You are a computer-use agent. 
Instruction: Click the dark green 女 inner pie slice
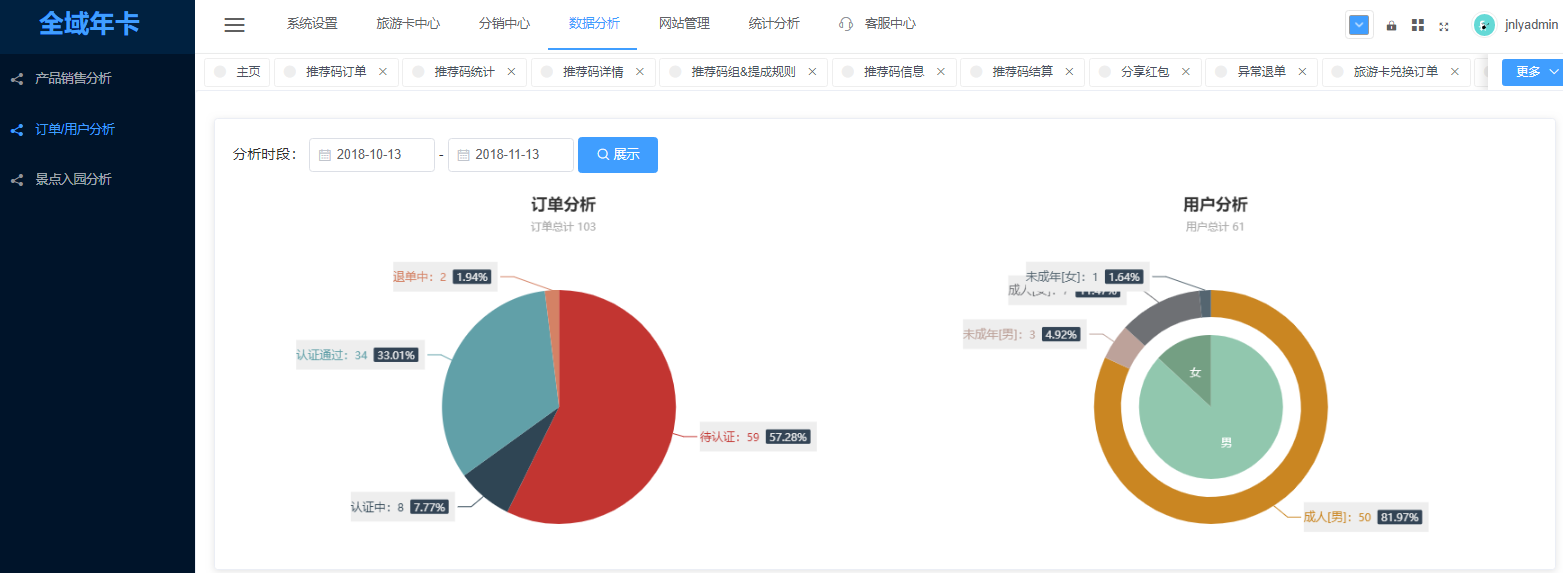[1194, 371]
